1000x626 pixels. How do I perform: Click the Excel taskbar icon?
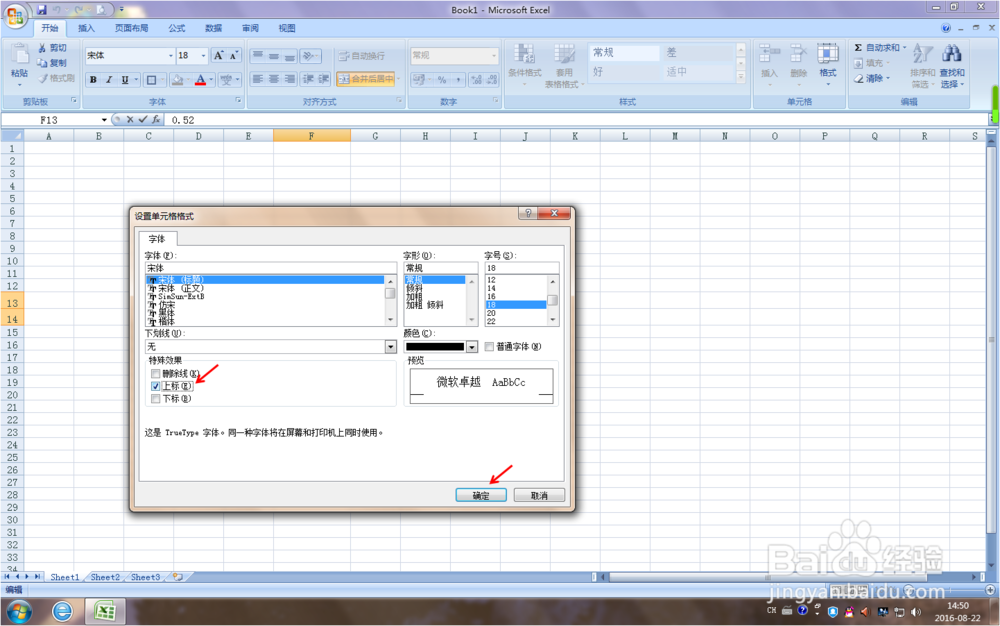coord(105,611)
